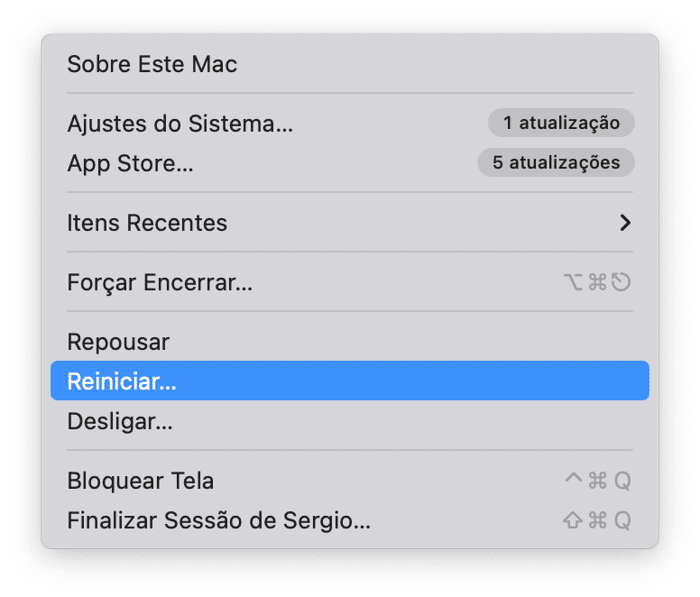Open Sobre Este Mac
The image size is (700, 597).
point(152,65)
